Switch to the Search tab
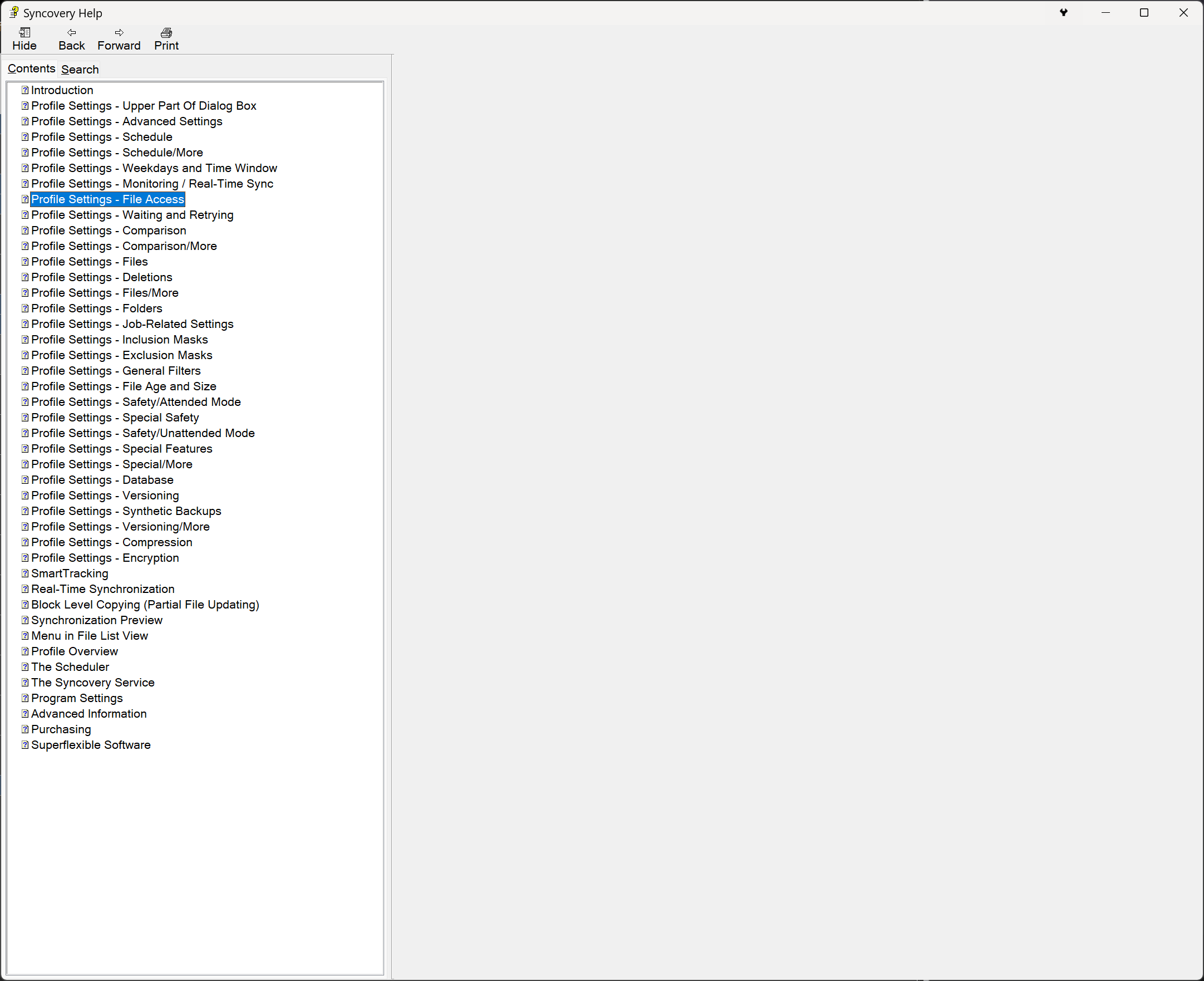 click(80, 70)
